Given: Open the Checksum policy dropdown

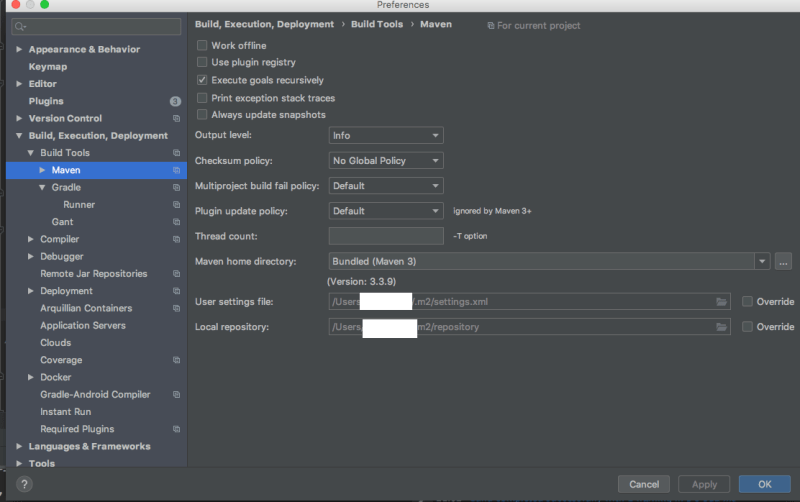Looking at the screenshot, I should pos(386,161).
